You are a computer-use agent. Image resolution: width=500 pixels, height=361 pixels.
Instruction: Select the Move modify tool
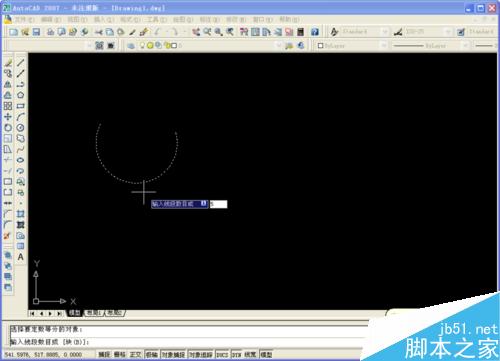coord(8,117)
